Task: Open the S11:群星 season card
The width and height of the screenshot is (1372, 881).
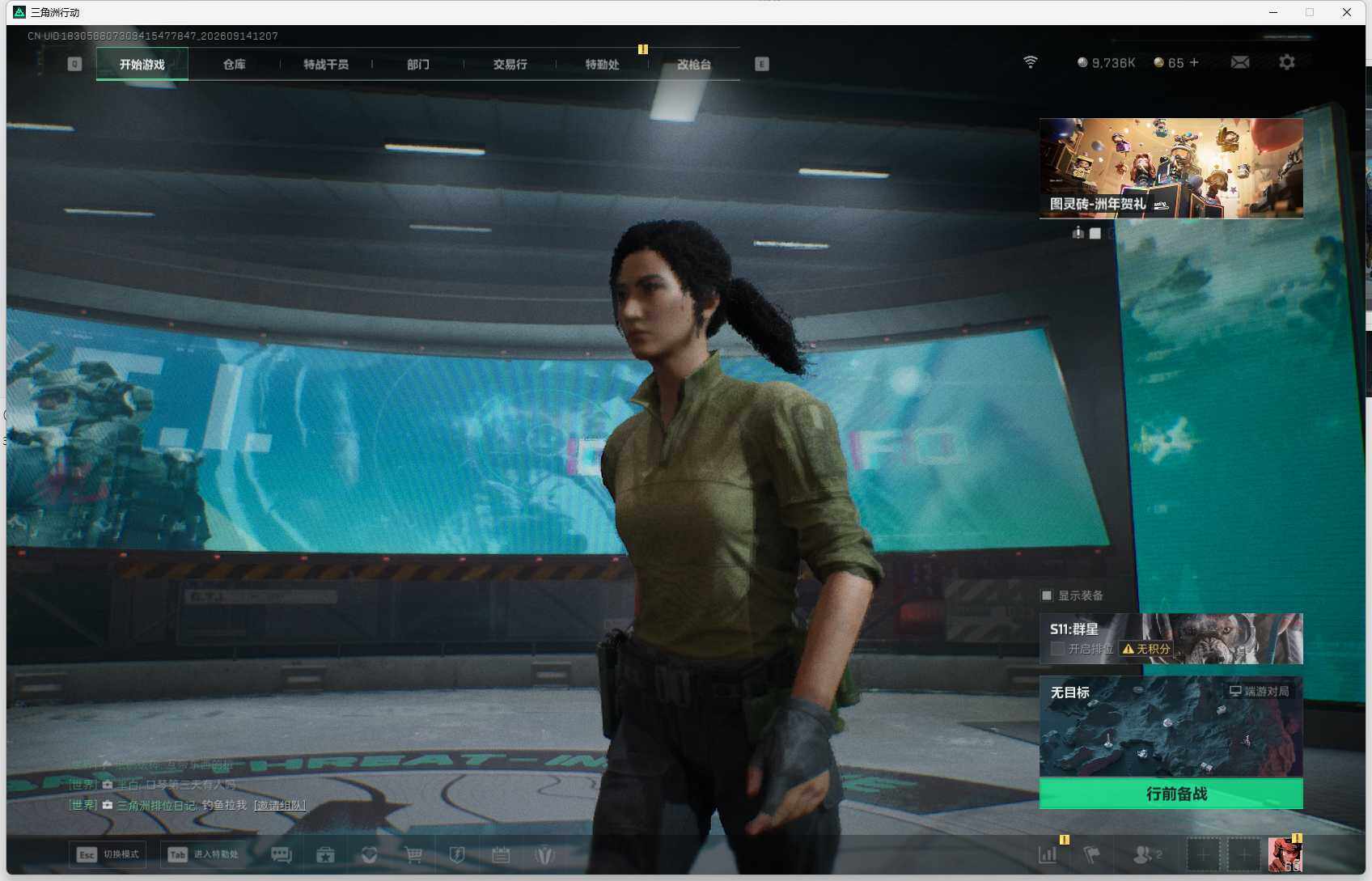Action: tap(1171, 638)
